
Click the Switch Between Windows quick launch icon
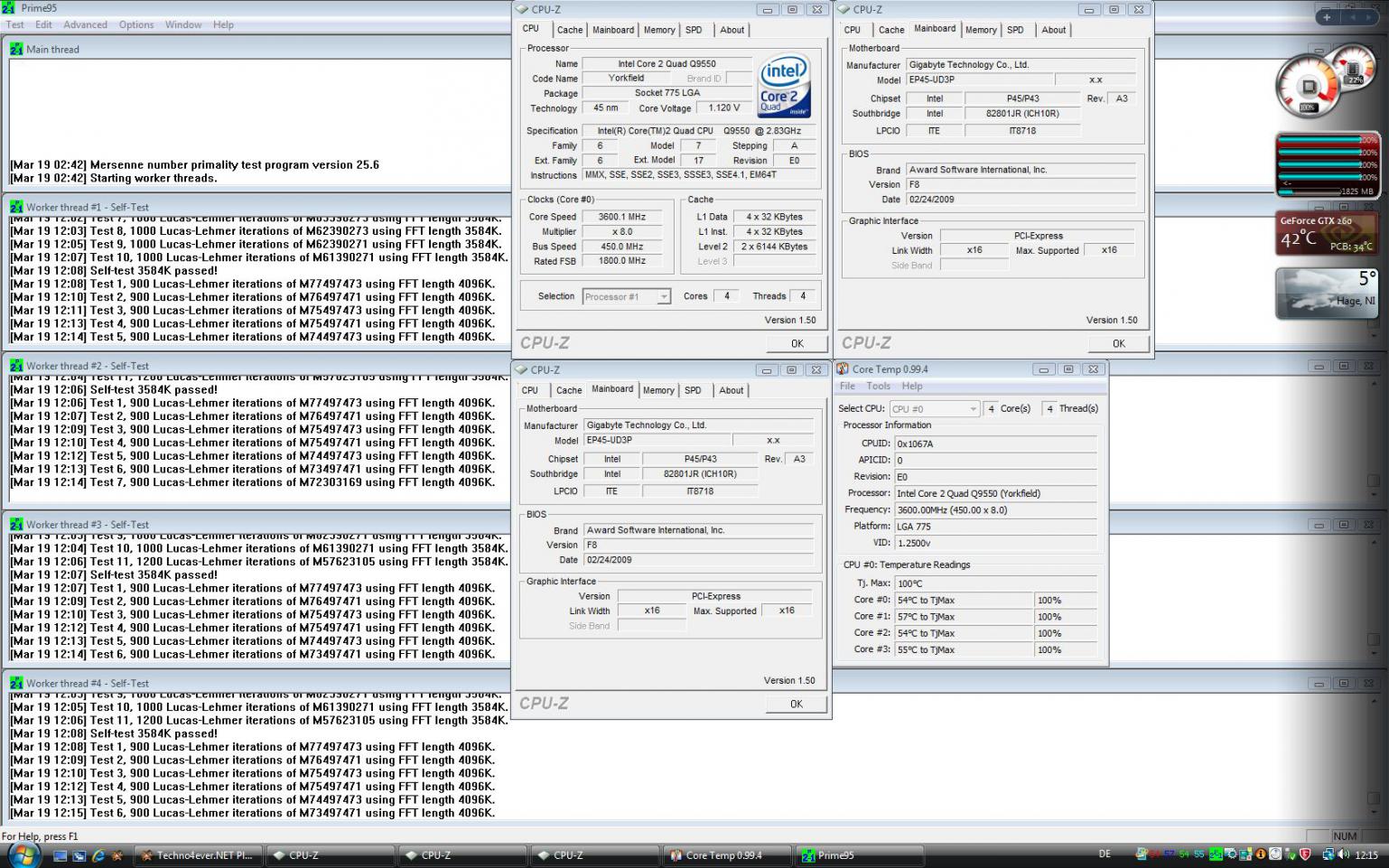pos(79,855)
